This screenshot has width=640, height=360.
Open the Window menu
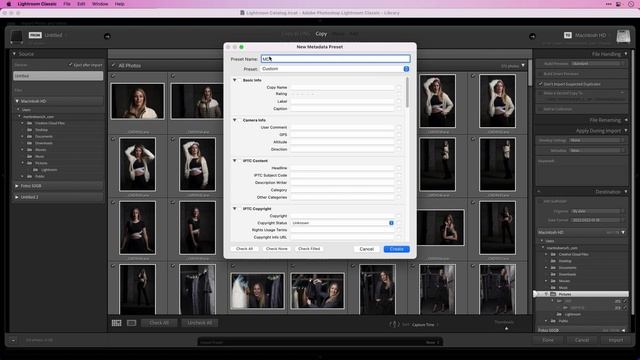tap(100, 4)
